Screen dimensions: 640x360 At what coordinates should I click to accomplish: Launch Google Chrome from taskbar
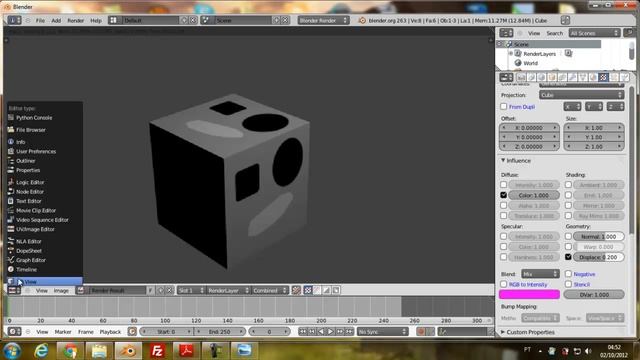[70, 350]
